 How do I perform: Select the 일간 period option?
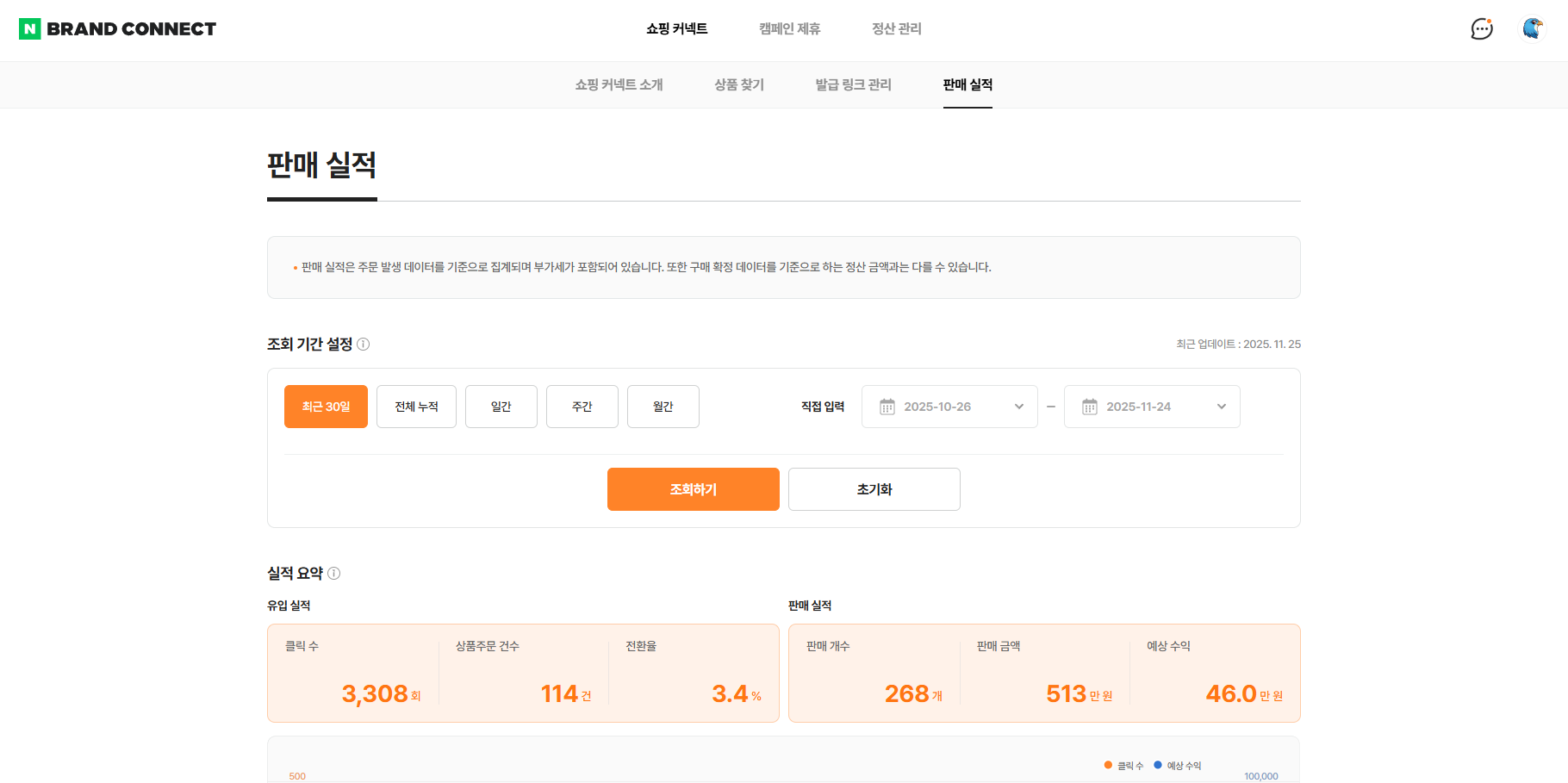tap(501, 406)
